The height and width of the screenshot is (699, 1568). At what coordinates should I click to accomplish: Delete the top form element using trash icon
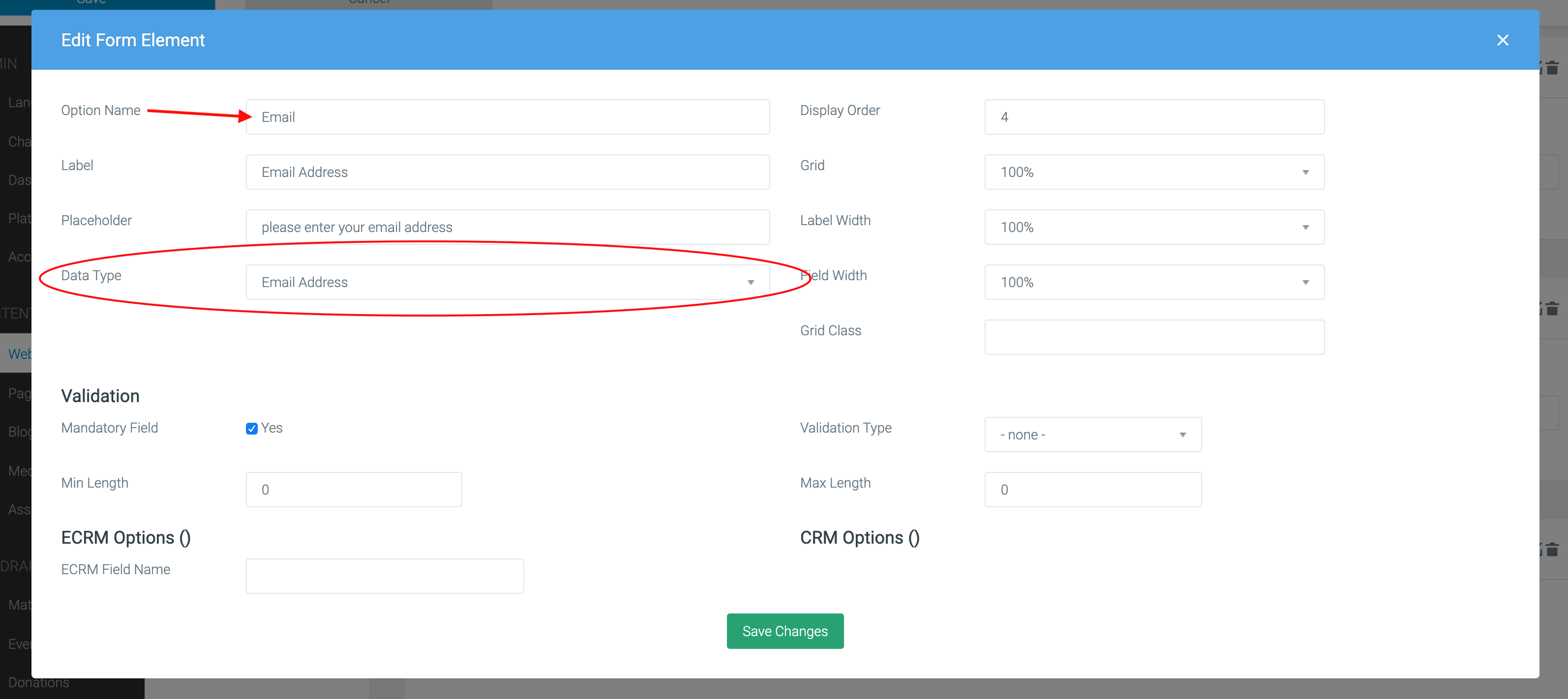[1553, 68]
